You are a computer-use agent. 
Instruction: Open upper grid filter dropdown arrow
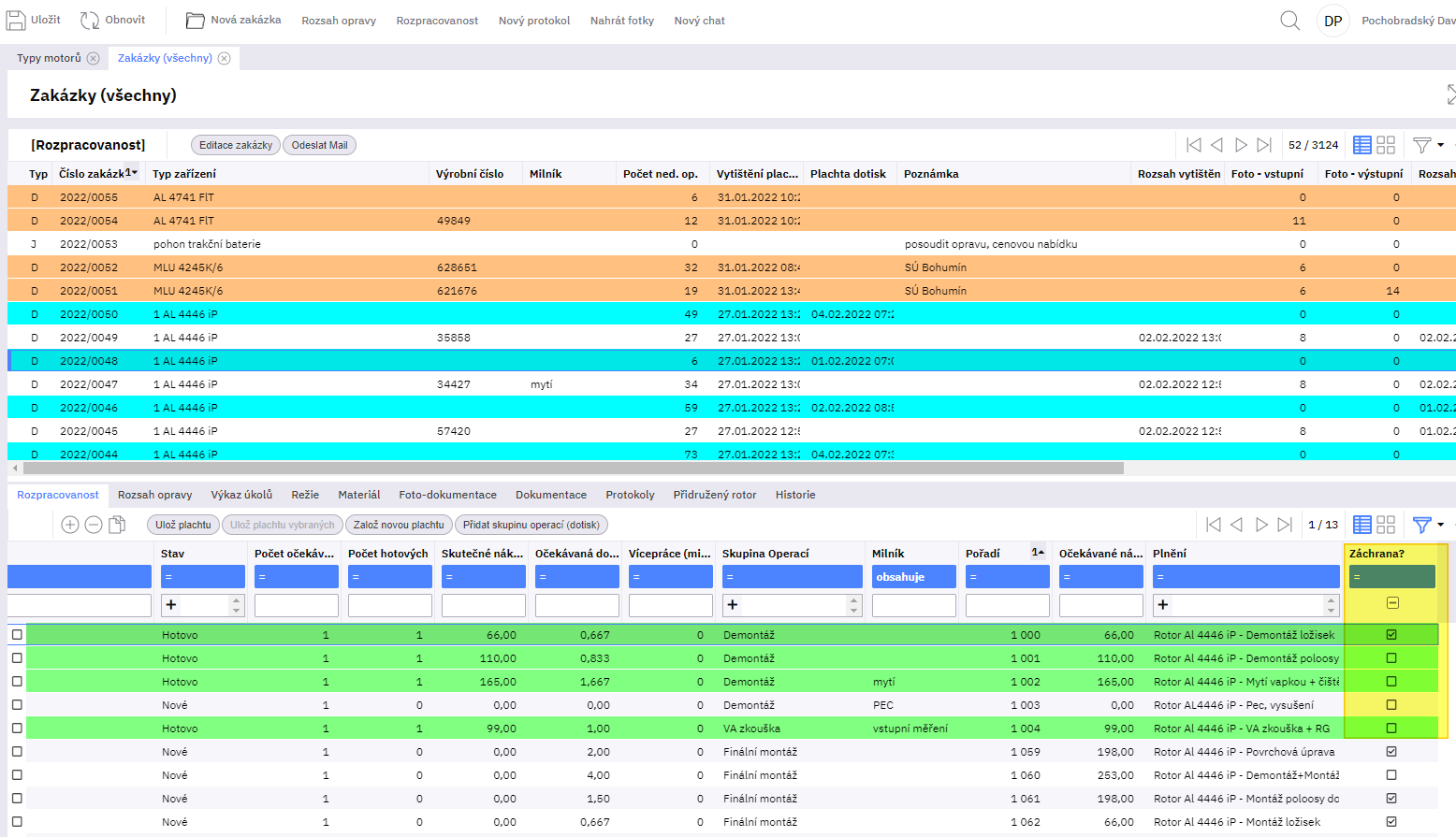point(1441,145)
